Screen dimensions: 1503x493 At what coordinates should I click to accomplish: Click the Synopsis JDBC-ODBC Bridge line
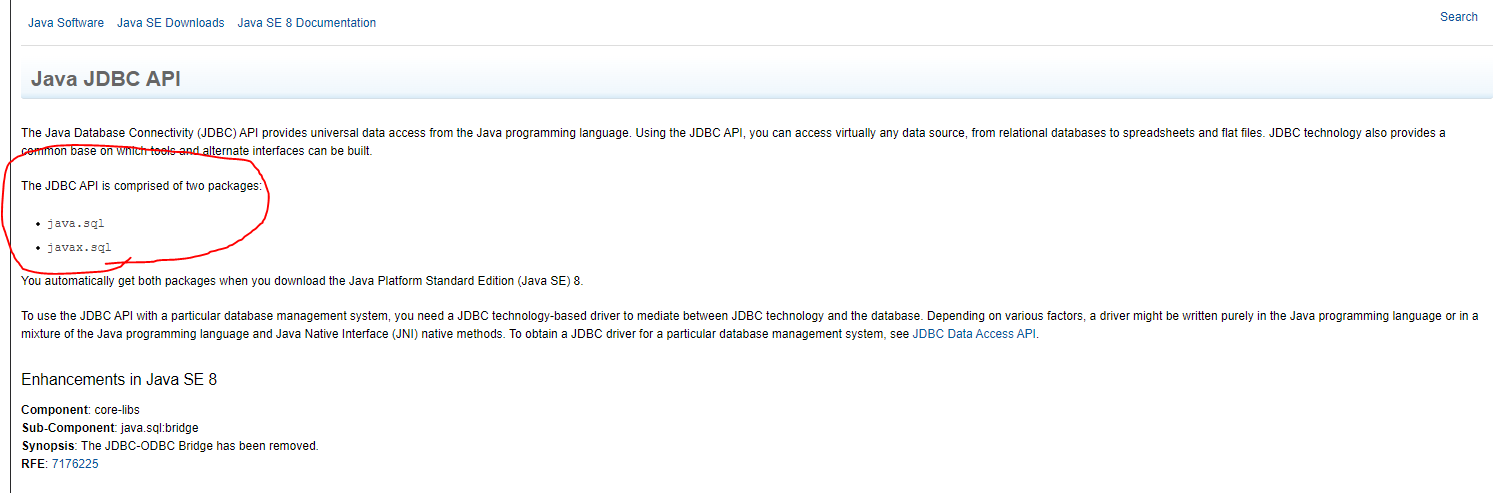pos(170,446)
